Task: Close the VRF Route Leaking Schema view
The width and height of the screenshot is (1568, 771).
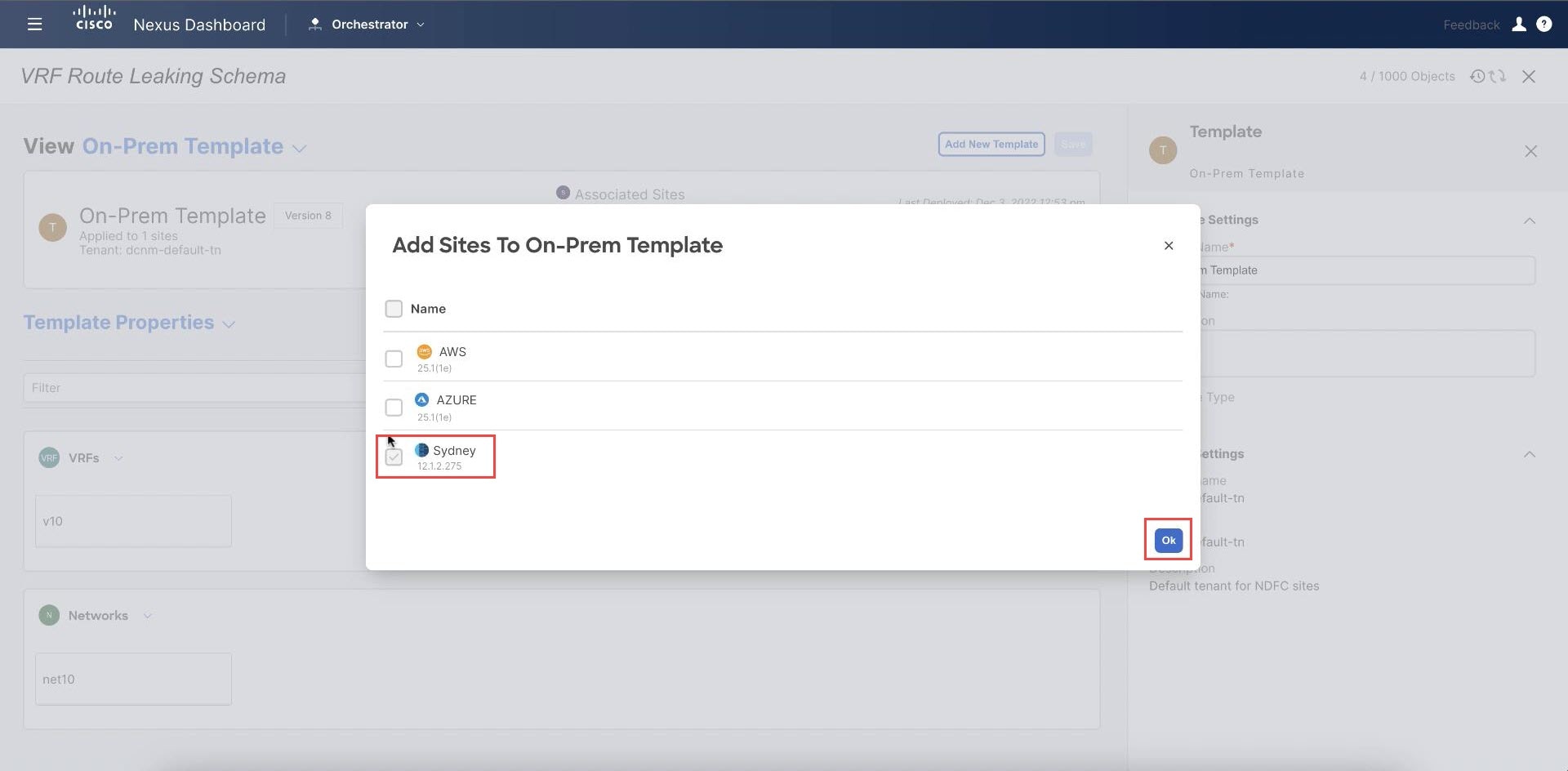Action: click(x=1529, y=76)
